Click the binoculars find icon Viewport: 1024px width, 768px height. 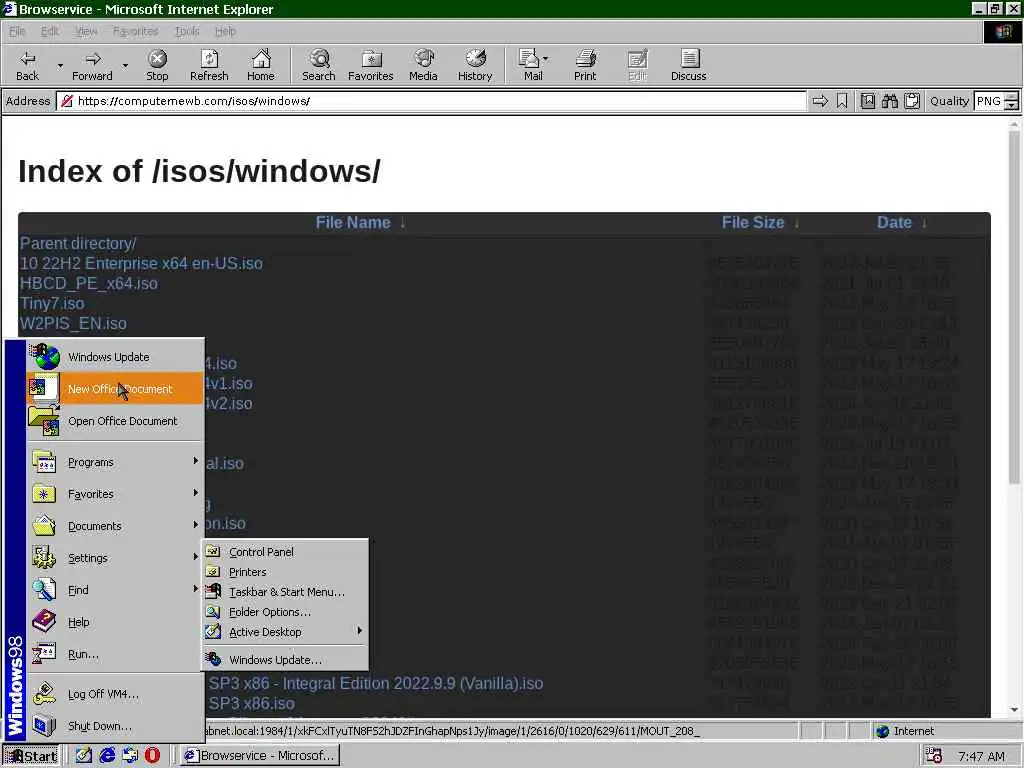point(889,101)
